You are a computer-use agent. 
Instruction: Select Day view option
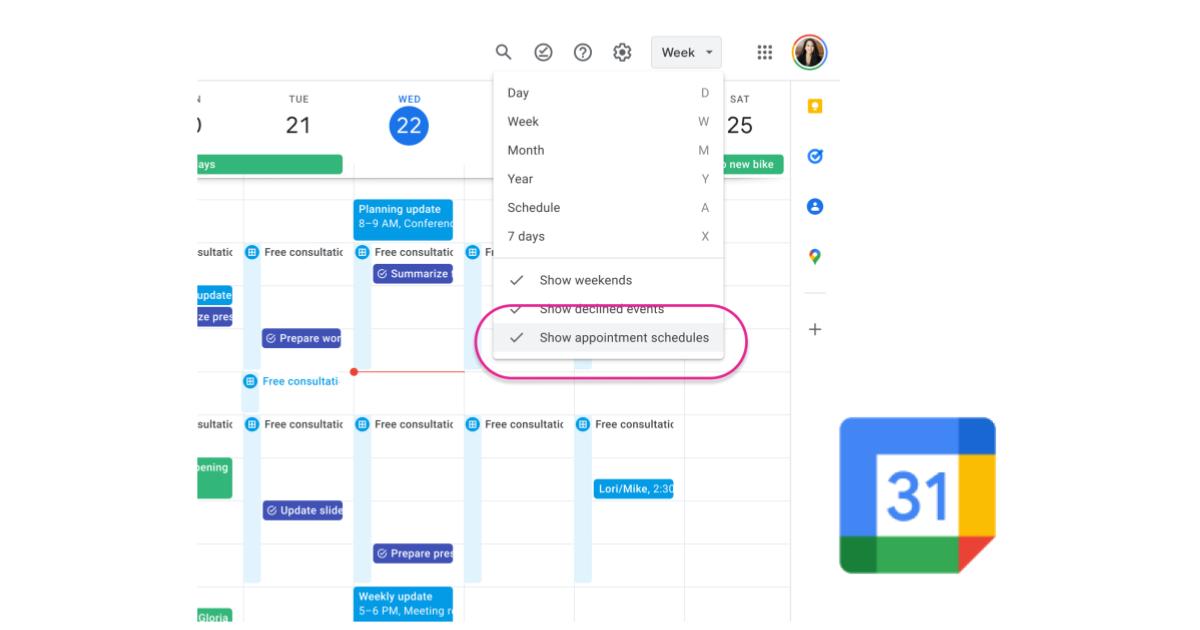coord(518,92)
